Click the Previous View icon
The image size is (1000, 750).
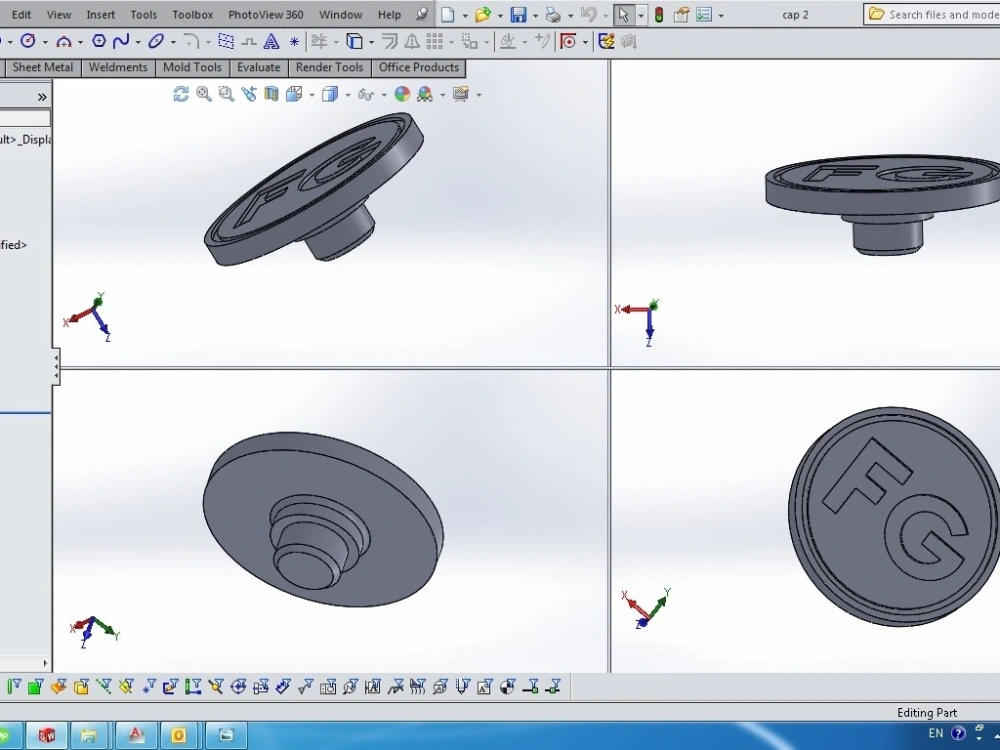tap(249, 94)
